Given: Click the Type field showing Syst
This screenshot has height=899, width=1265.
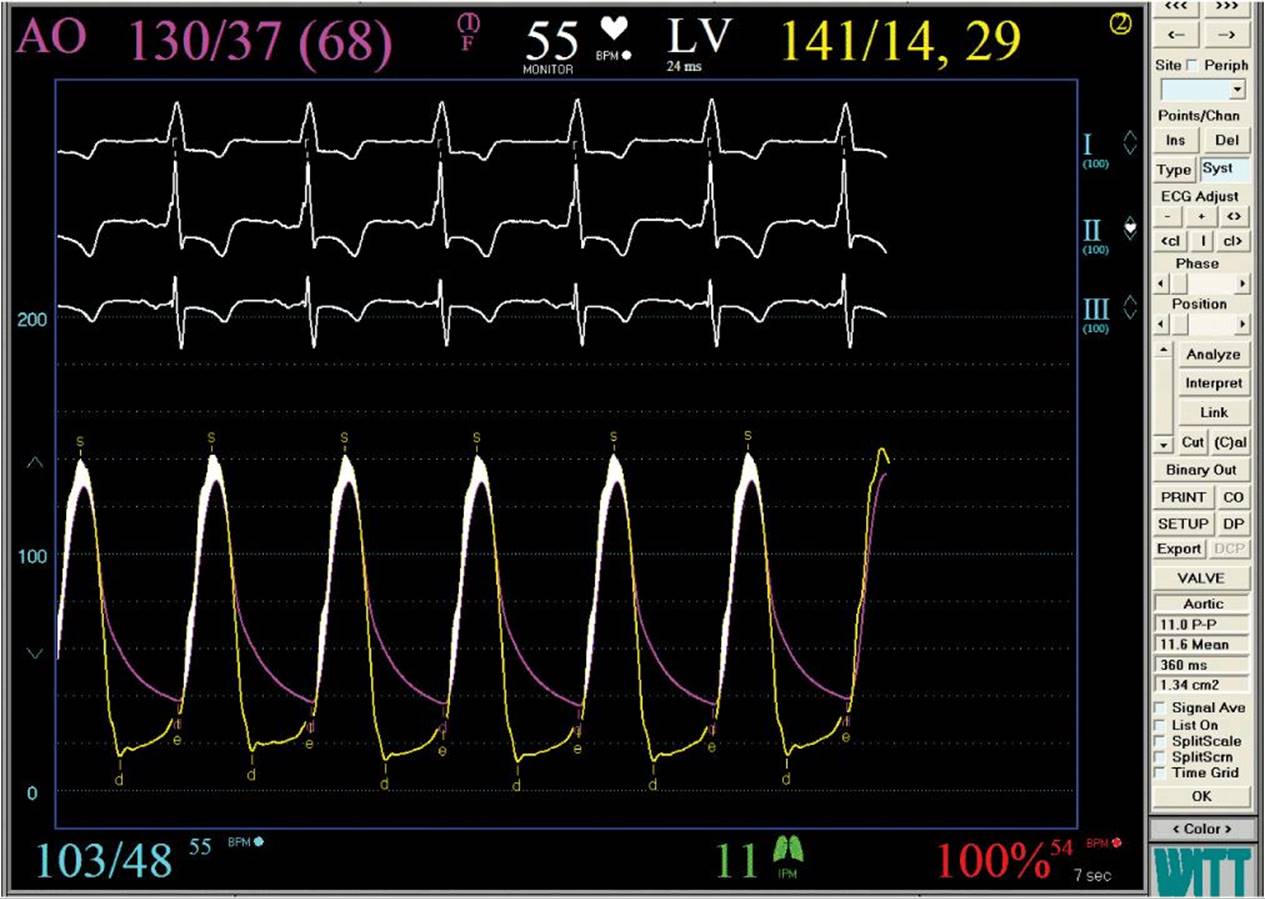Looking at the screenshot, I should coord(1223,169).
